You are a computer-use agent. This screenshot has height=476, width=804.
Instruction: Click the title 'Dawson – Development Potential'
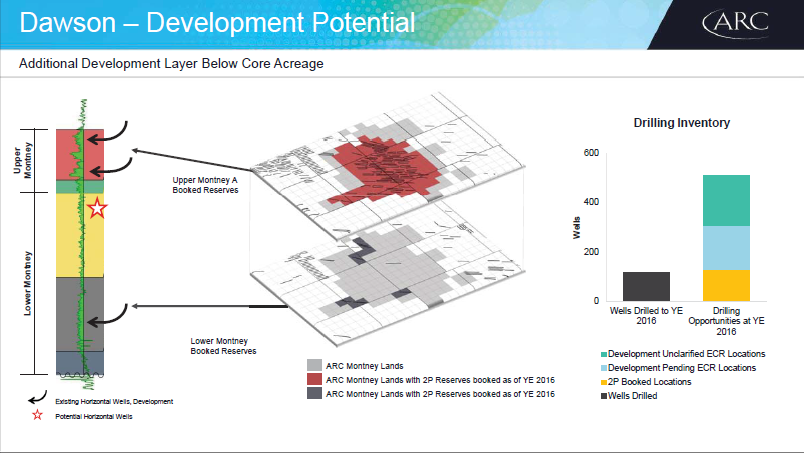tap(217, 23)
